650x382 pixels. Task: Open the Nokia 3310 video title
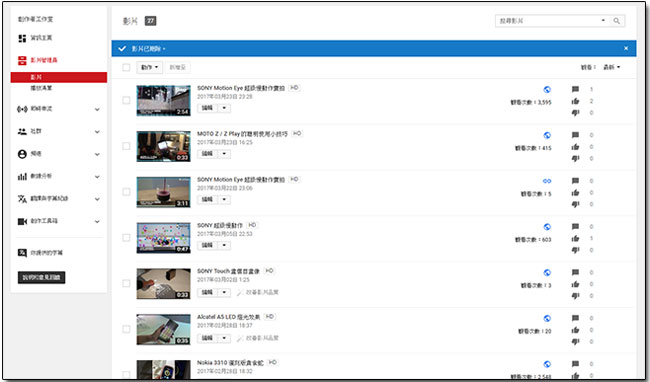230,363
